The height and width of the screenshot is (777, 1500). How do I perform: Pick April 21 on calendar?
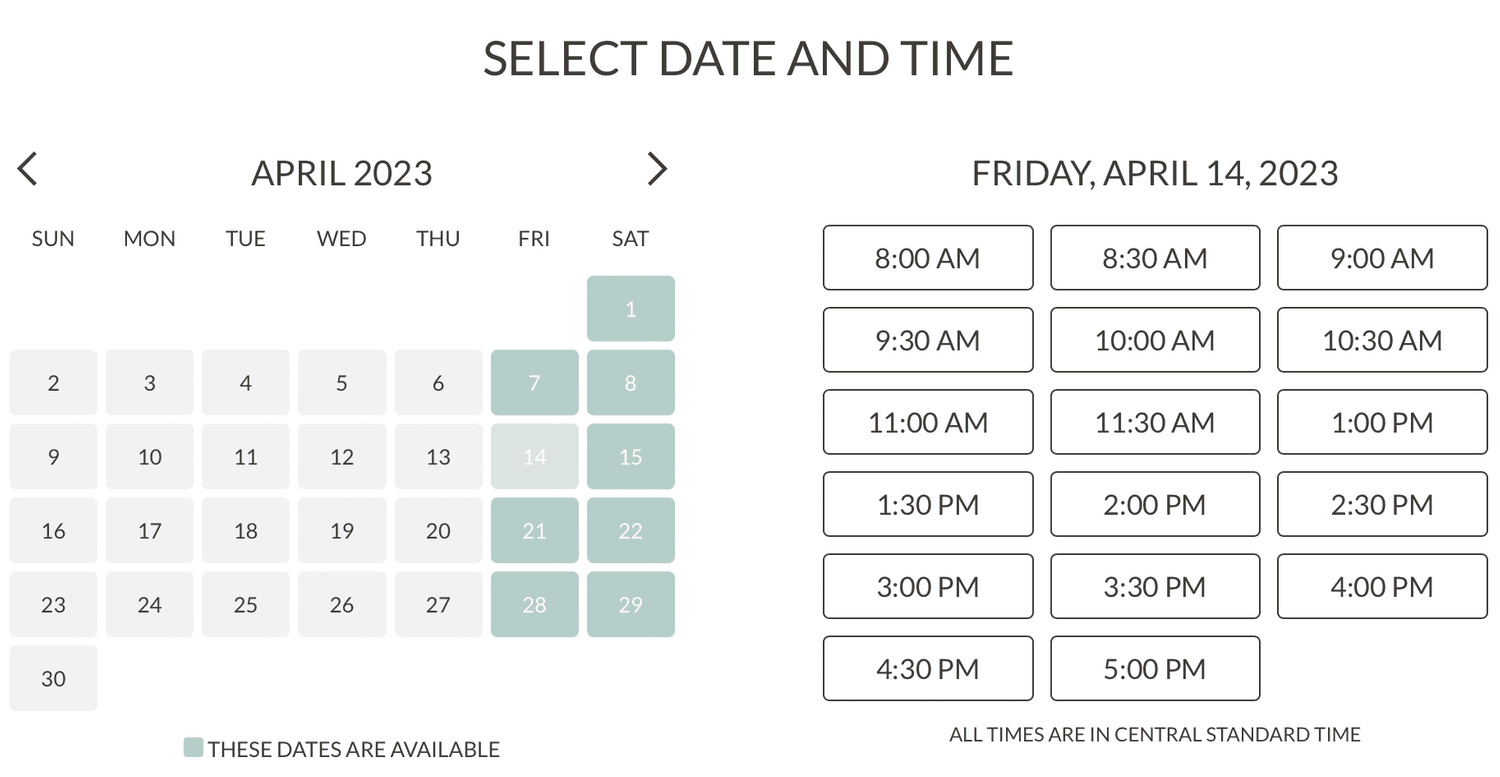tap(534, 531)
